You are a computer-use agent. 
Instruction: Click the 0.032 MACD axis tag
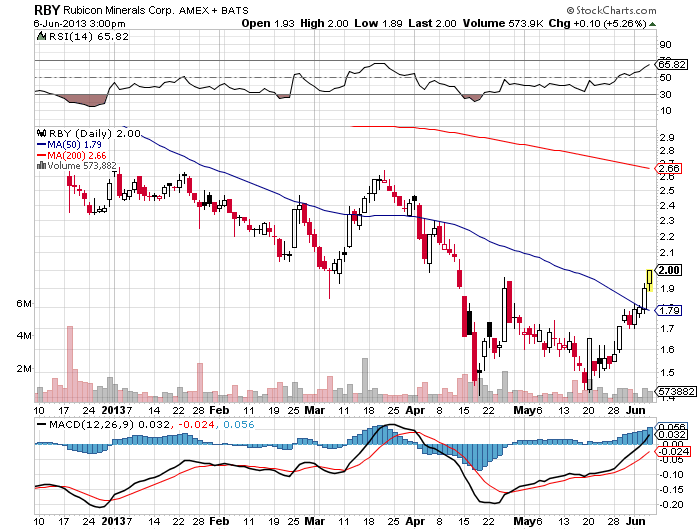pyautogui.click(x=672, y=434)
